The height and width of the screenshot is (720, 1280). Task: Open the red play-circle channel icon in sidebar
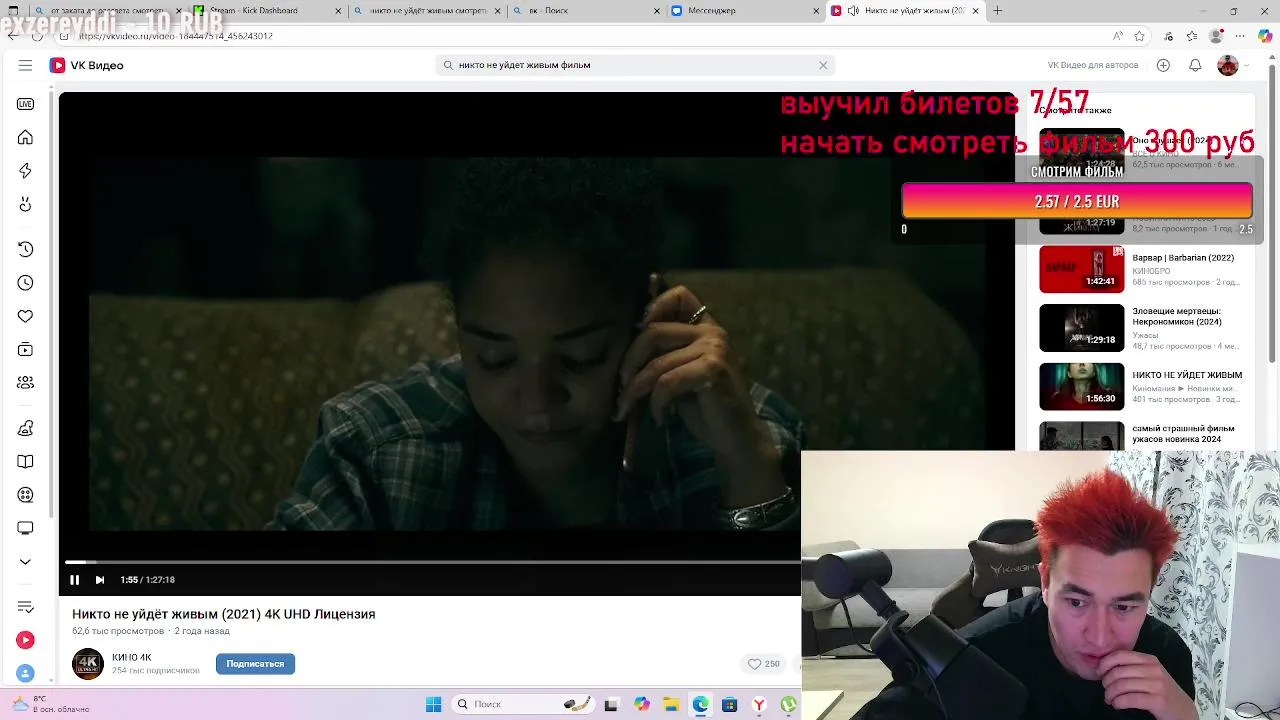(x=25, y=640)
